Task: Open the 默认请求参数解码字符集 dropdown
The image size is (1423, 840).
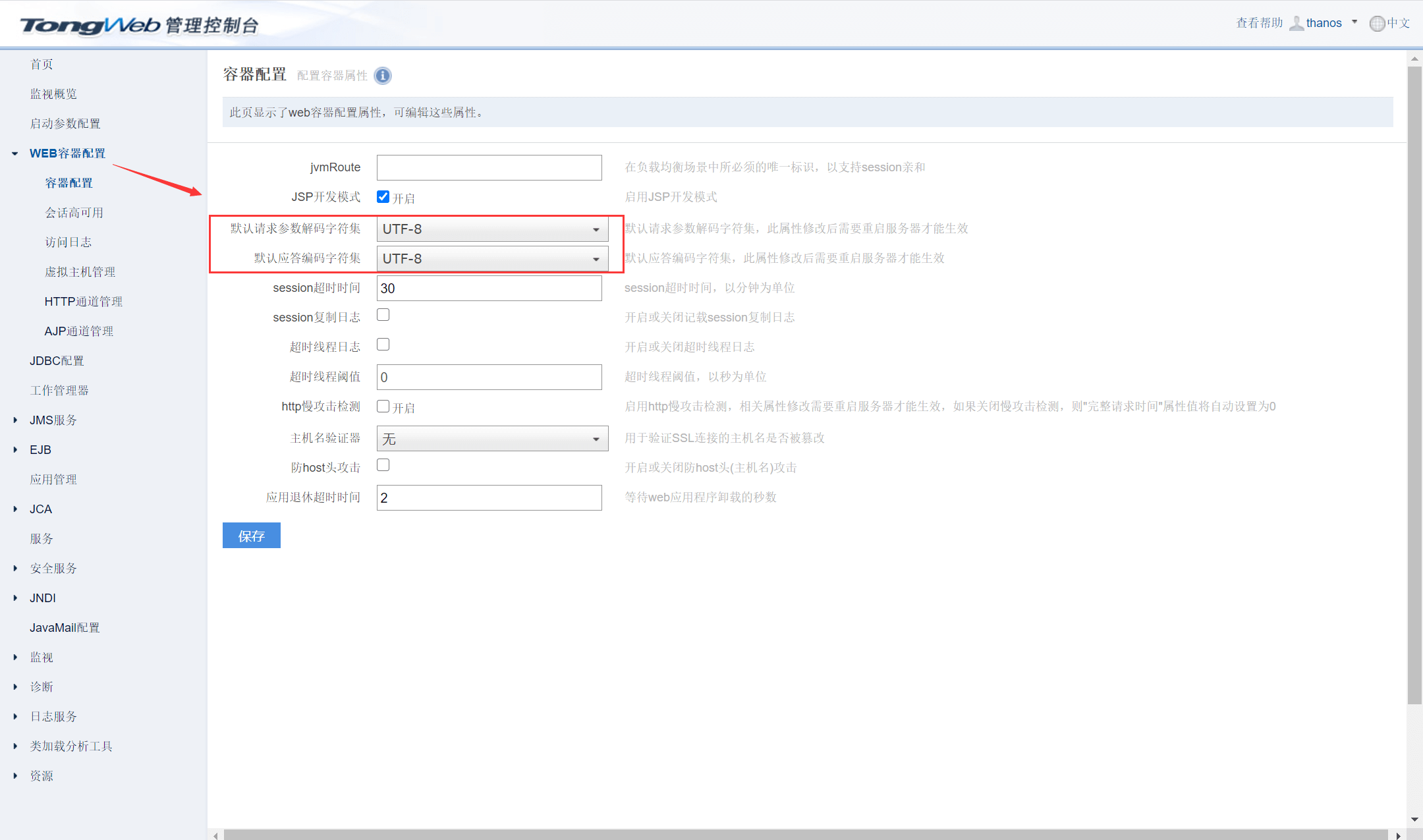Action: pos(491,229)
